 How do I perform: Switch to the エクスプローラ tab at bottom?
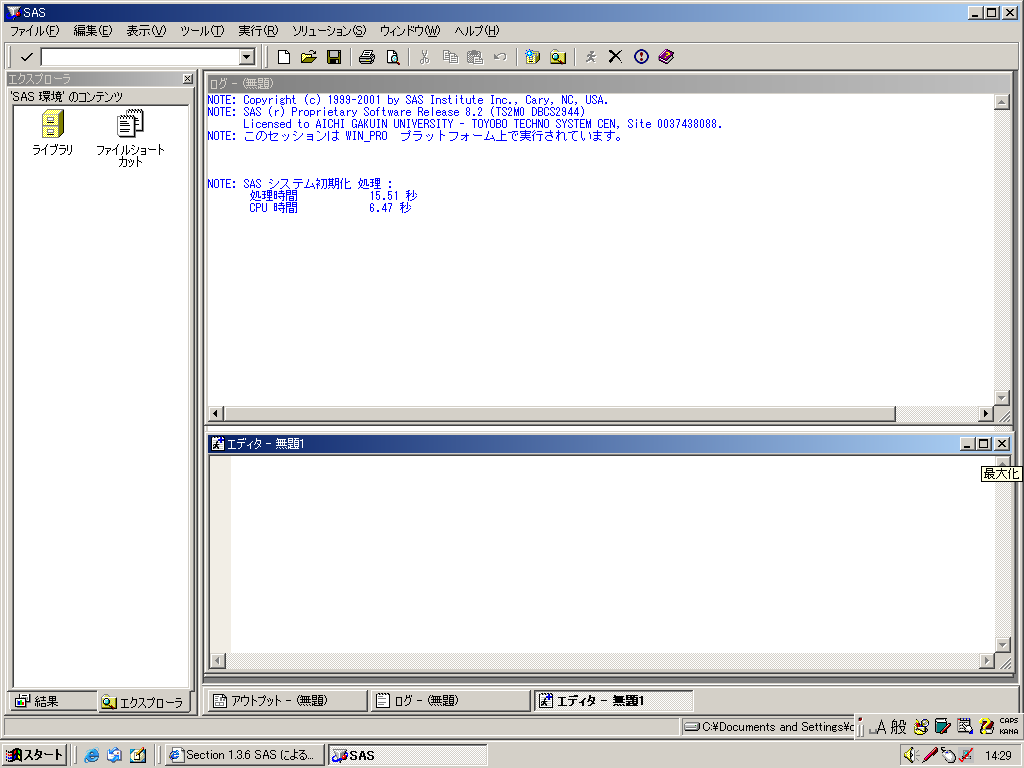point(144,702)
